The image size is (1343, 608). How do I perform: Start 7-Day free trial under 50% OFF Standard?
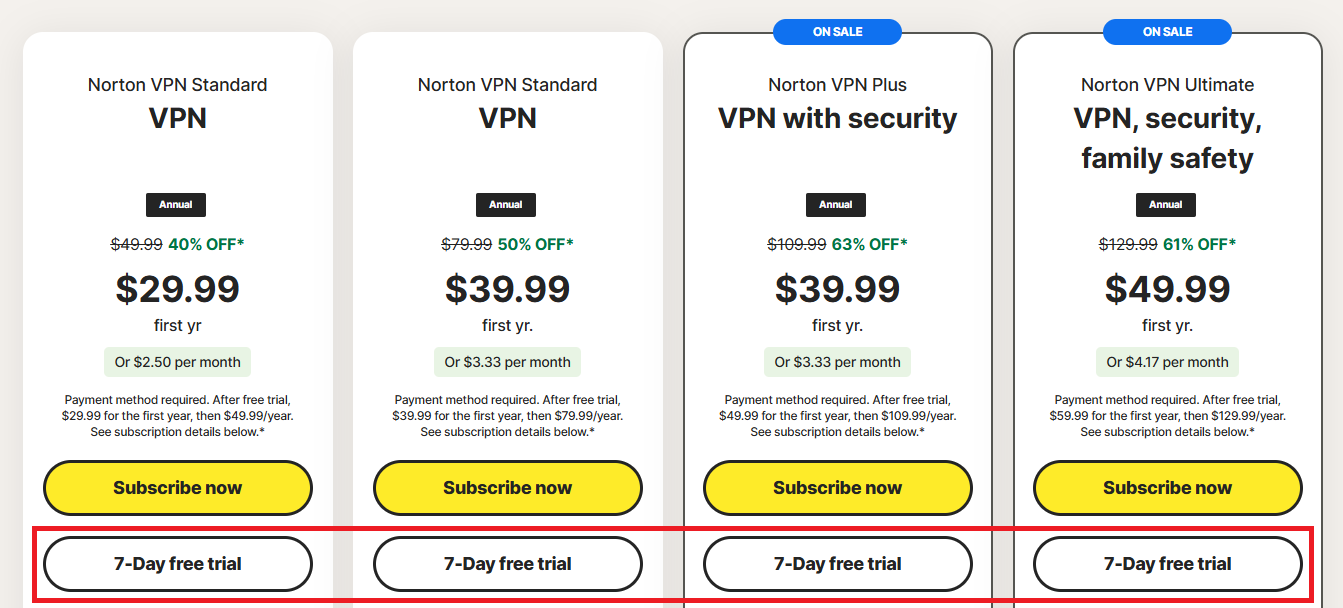pyautogui.click(x=508, y=564)
